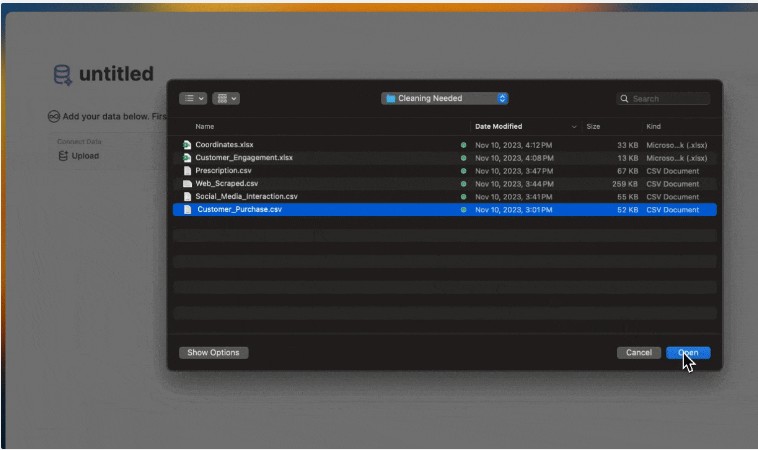Sort files by the Size column header
Image resolution: width=758 pixels, height=450 pixels.
(x=593, y=127)
